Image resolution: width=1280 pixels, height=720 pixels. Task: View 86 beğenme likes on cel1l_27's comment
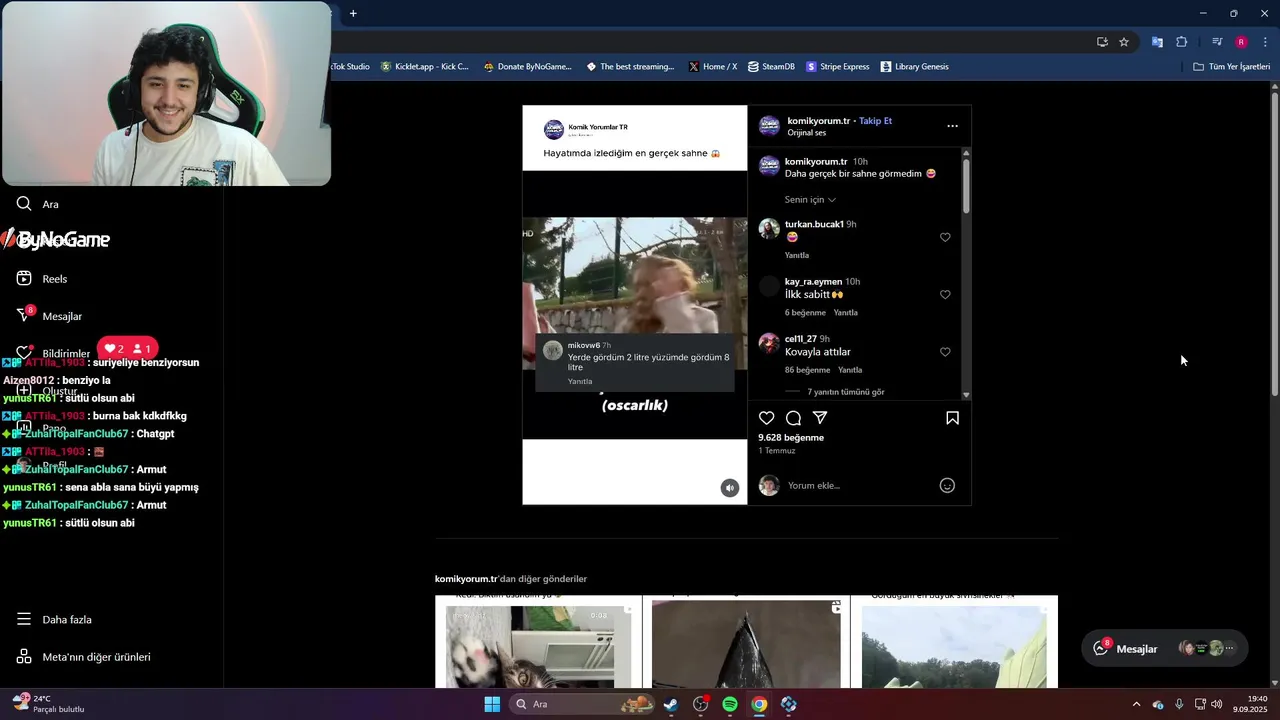(809, 370)
